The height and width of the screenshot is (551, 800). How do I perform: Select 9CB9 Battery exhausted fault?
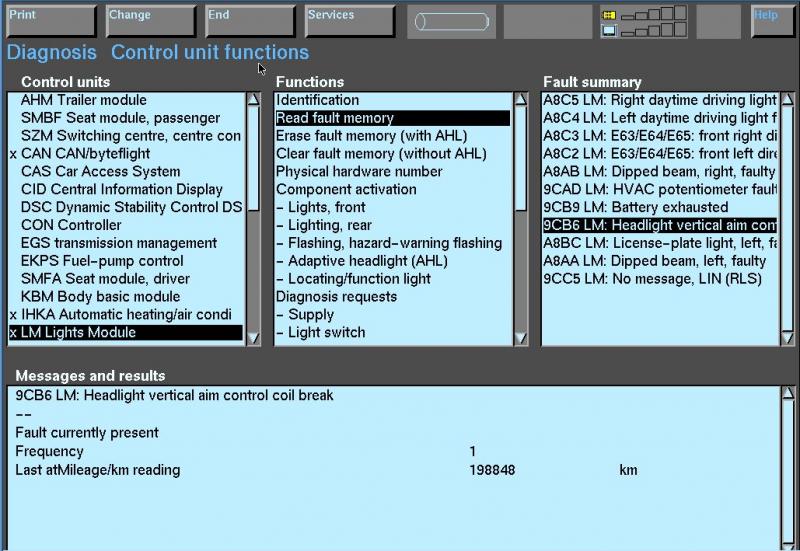636,208
